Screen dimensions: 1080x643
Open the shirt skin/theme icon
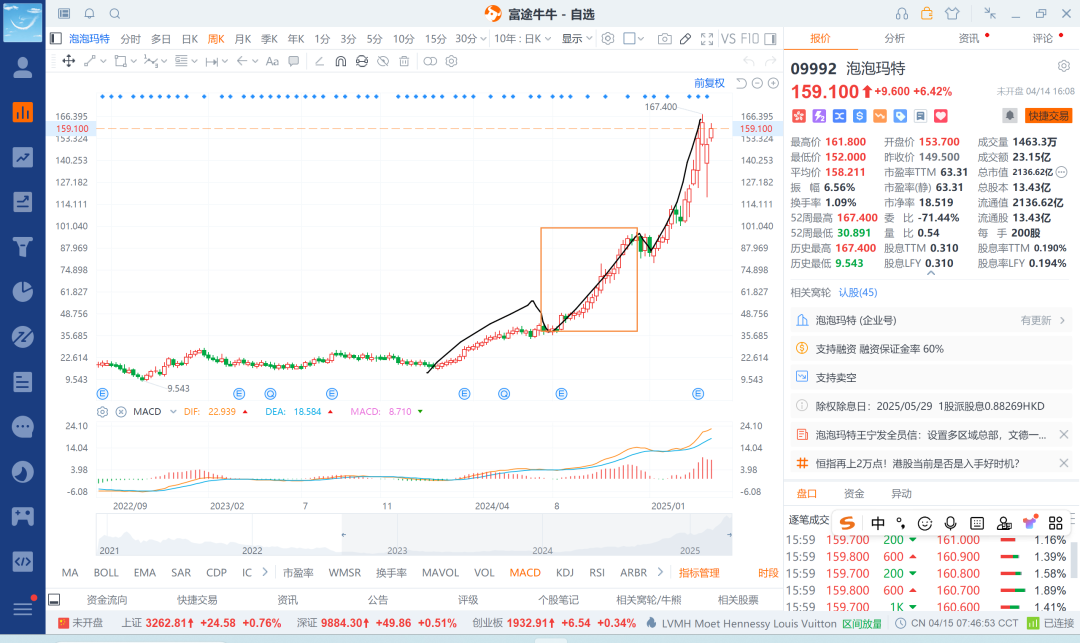952,14
